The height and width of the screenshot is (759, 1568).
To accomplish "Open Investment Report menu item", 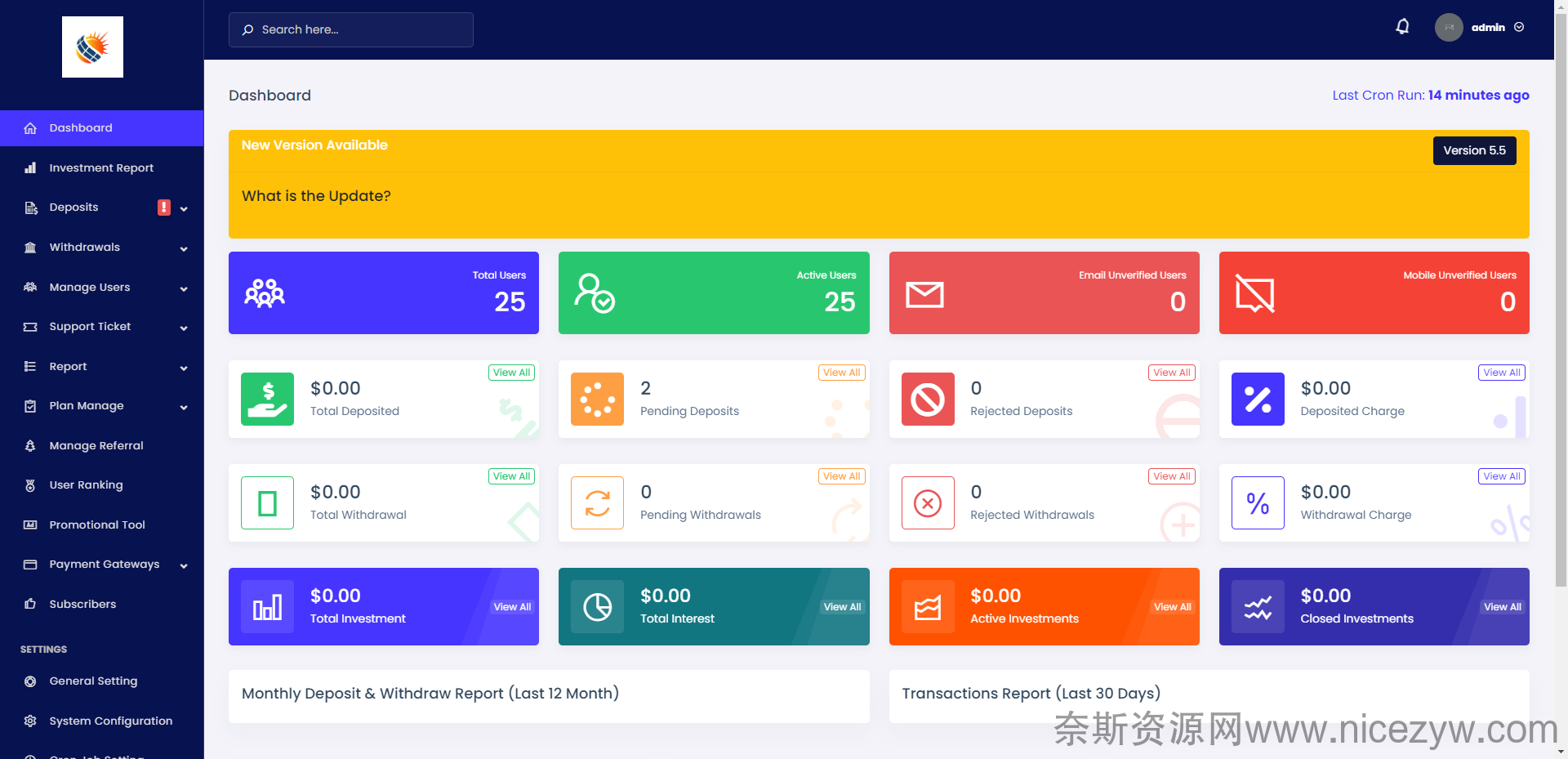I will point(101,167).
